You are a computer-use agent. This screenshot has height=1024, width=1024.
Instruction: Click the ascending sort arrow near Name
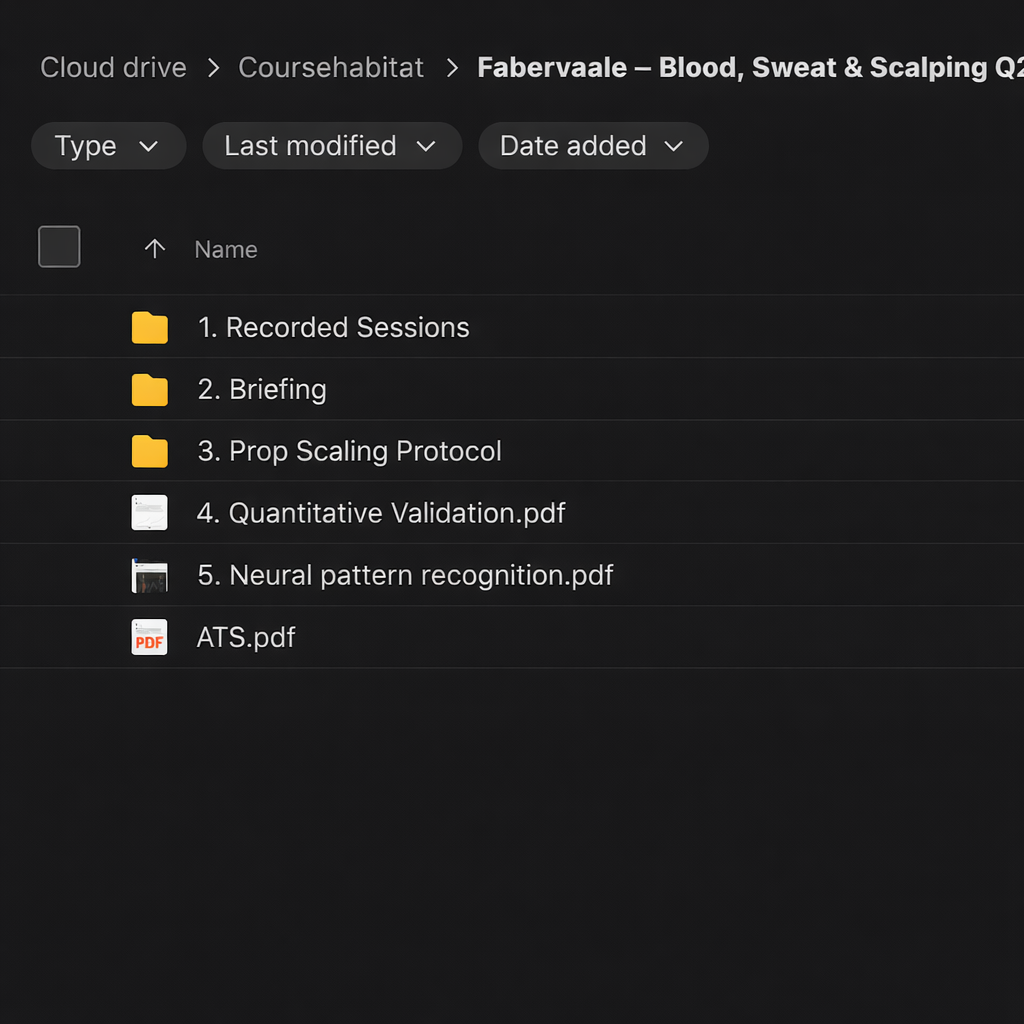point(155,249)
